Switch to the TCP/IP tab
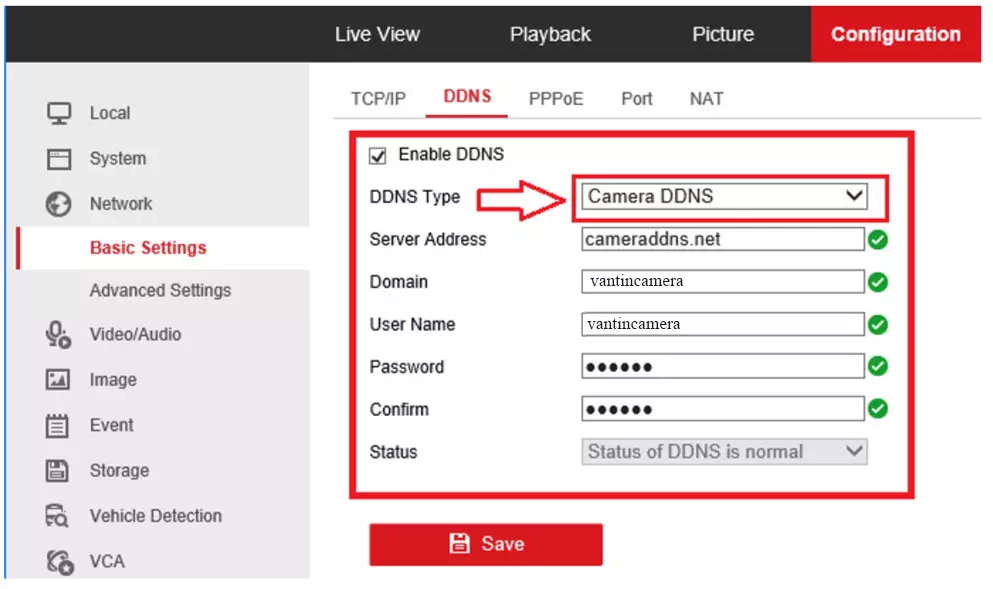Image resolution: width=993 pixels, height=589 pixels. [x=379, y=99]
